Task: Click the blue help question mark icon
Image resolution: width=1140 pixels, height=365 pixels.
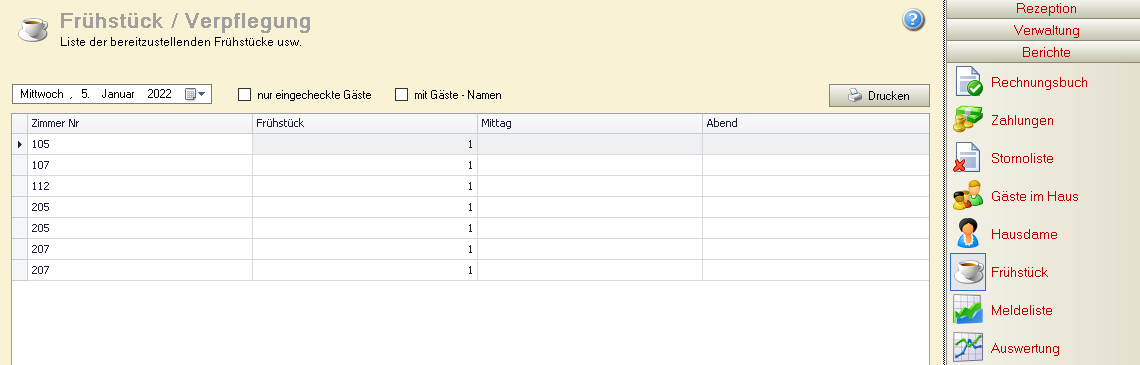Action: pos(913,20)
